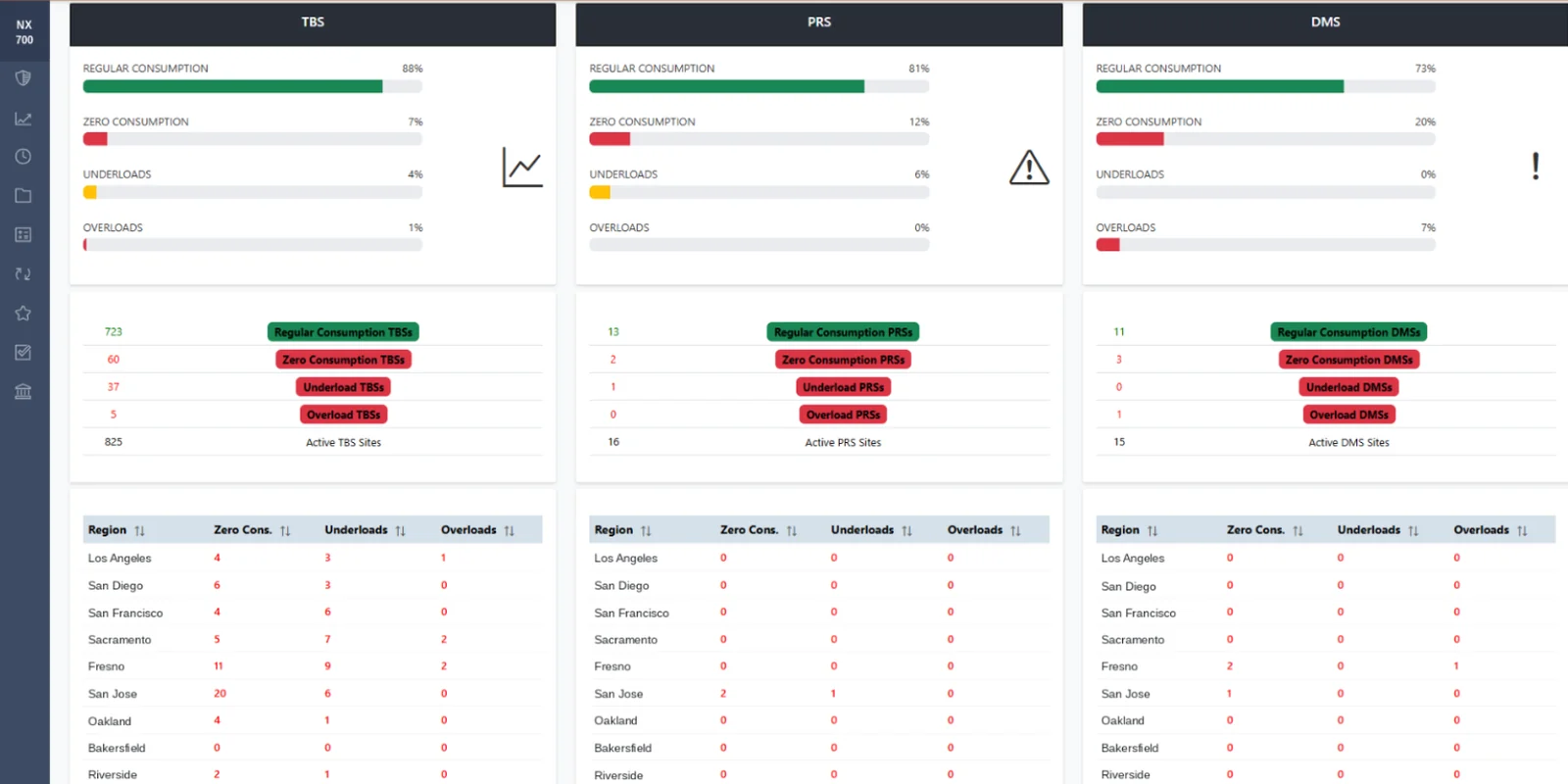Click the DMS exclamation mark icon

[1536, 167]
